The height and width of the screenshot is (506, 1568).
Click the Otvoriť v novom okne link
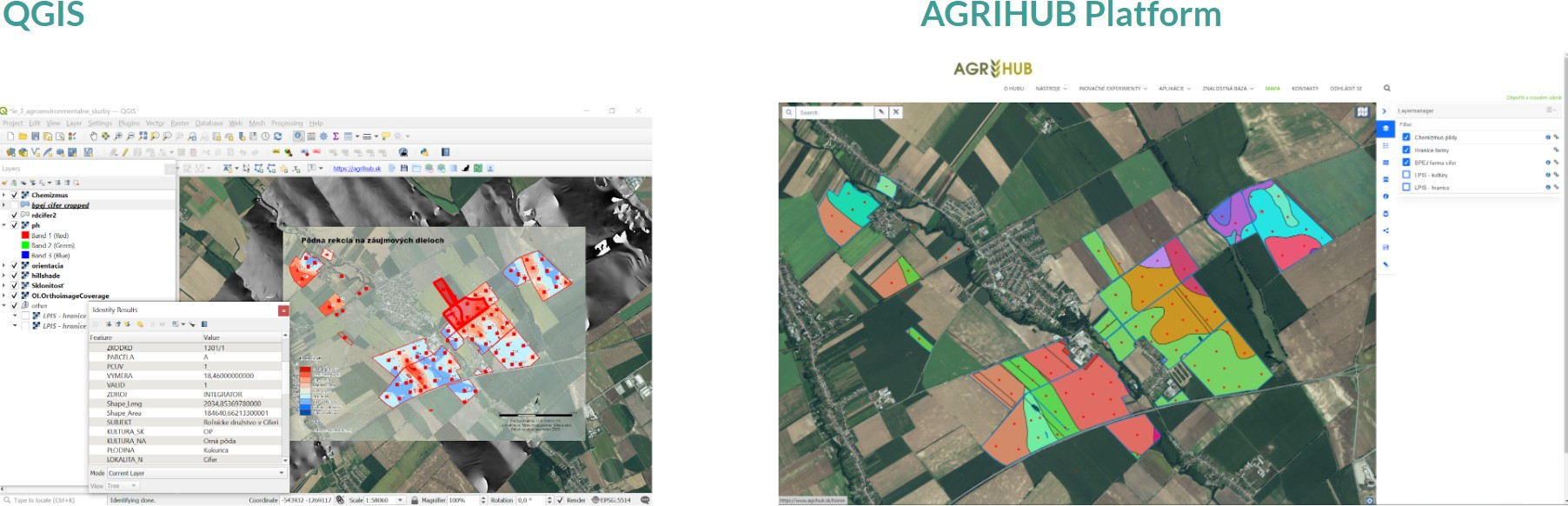point(1534,97)
